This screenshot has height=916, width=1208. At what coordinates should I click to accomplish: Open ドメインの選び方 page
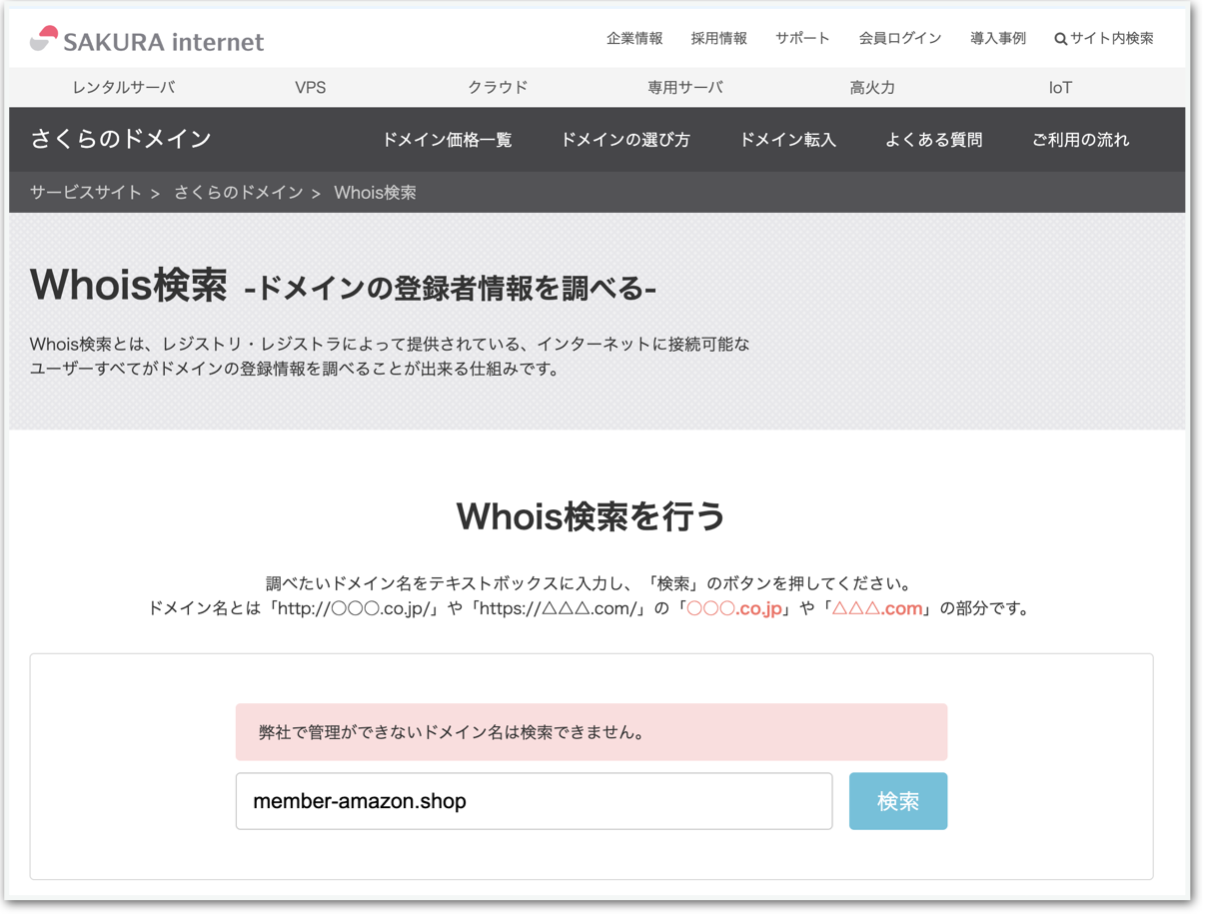[x=625, y=140]
